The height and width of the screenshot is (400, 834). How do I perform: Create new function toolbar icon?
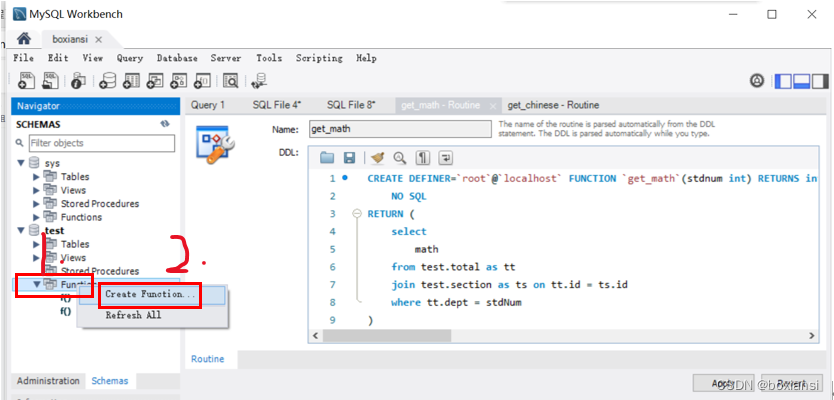pos(203,80)
